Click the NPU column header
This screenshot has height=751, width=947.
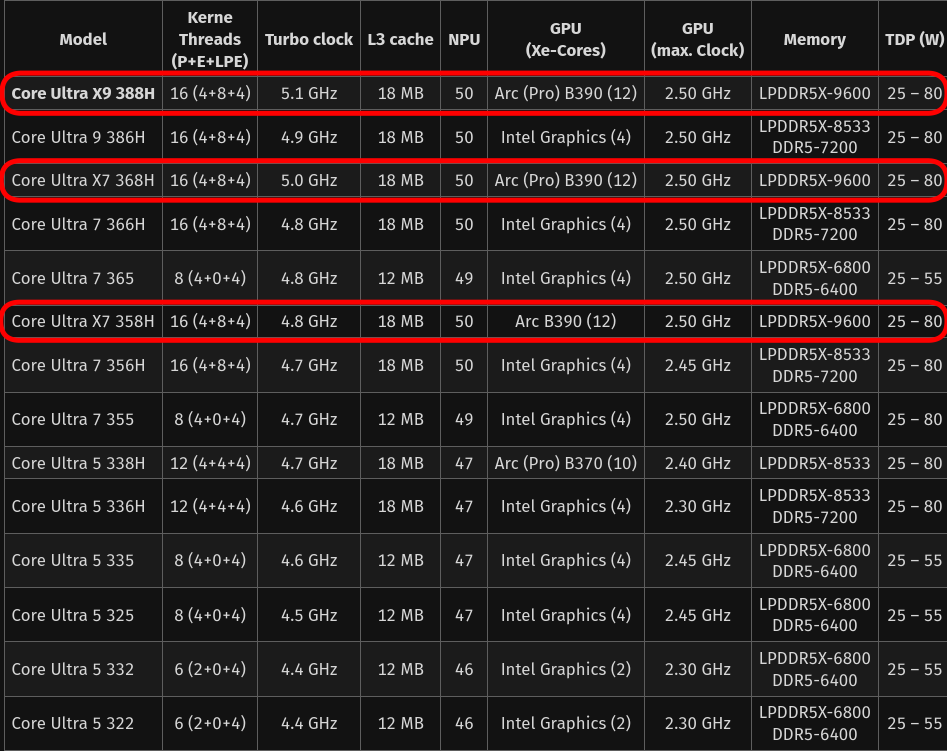point(464,39)
